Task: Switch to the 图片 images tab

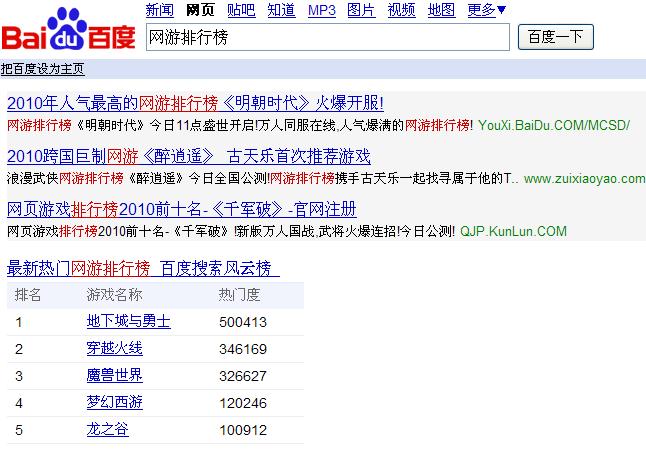Action: click(x=361, y=10)
